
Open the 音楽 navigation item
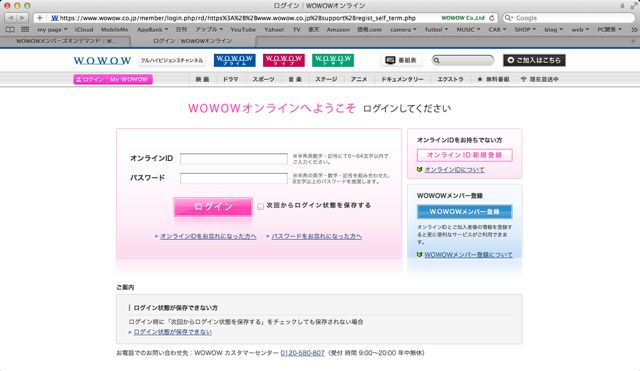tap(295, 79)
